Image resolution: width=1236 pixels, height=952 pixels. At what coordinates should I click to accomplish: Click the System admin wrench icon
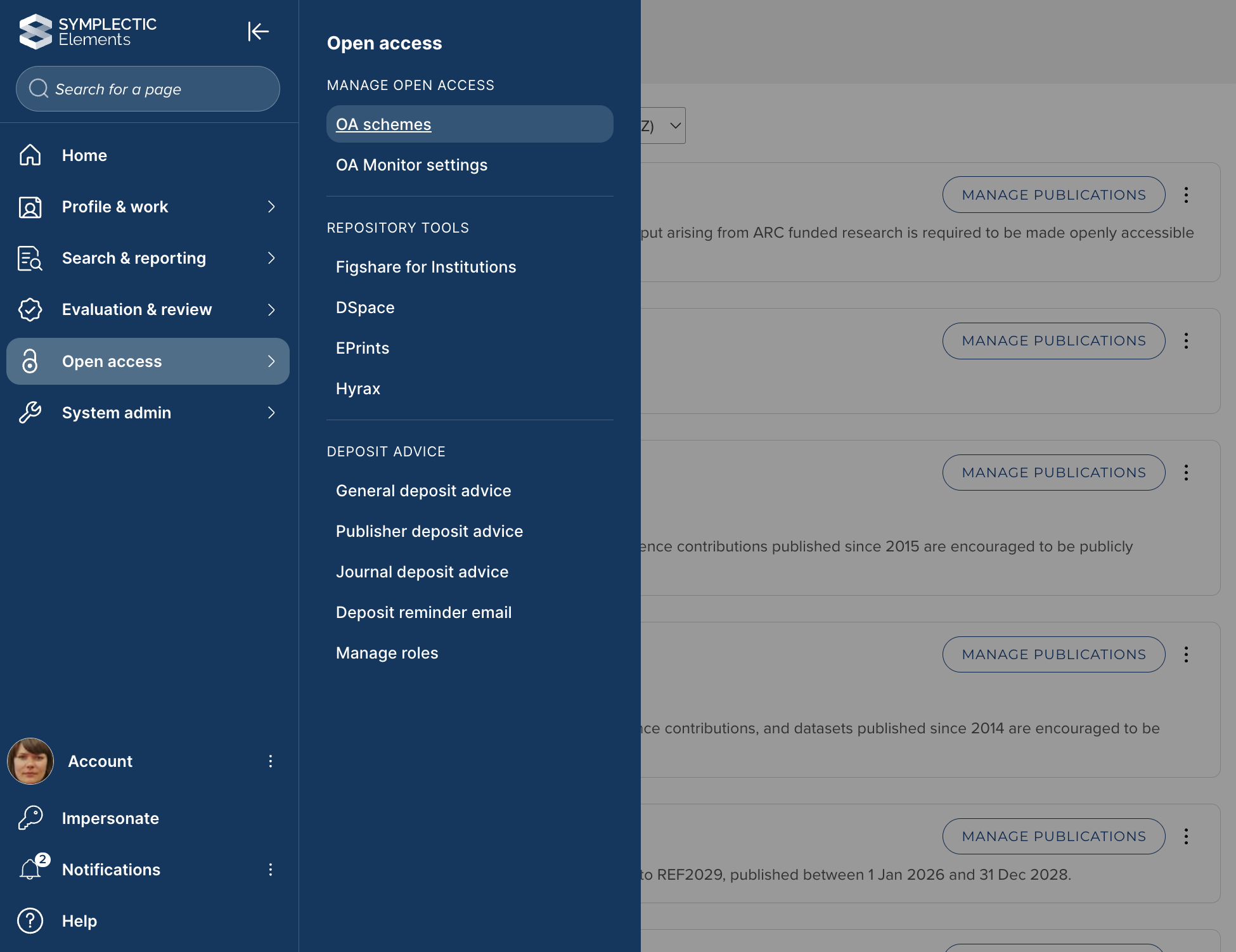tap(30, 413)
